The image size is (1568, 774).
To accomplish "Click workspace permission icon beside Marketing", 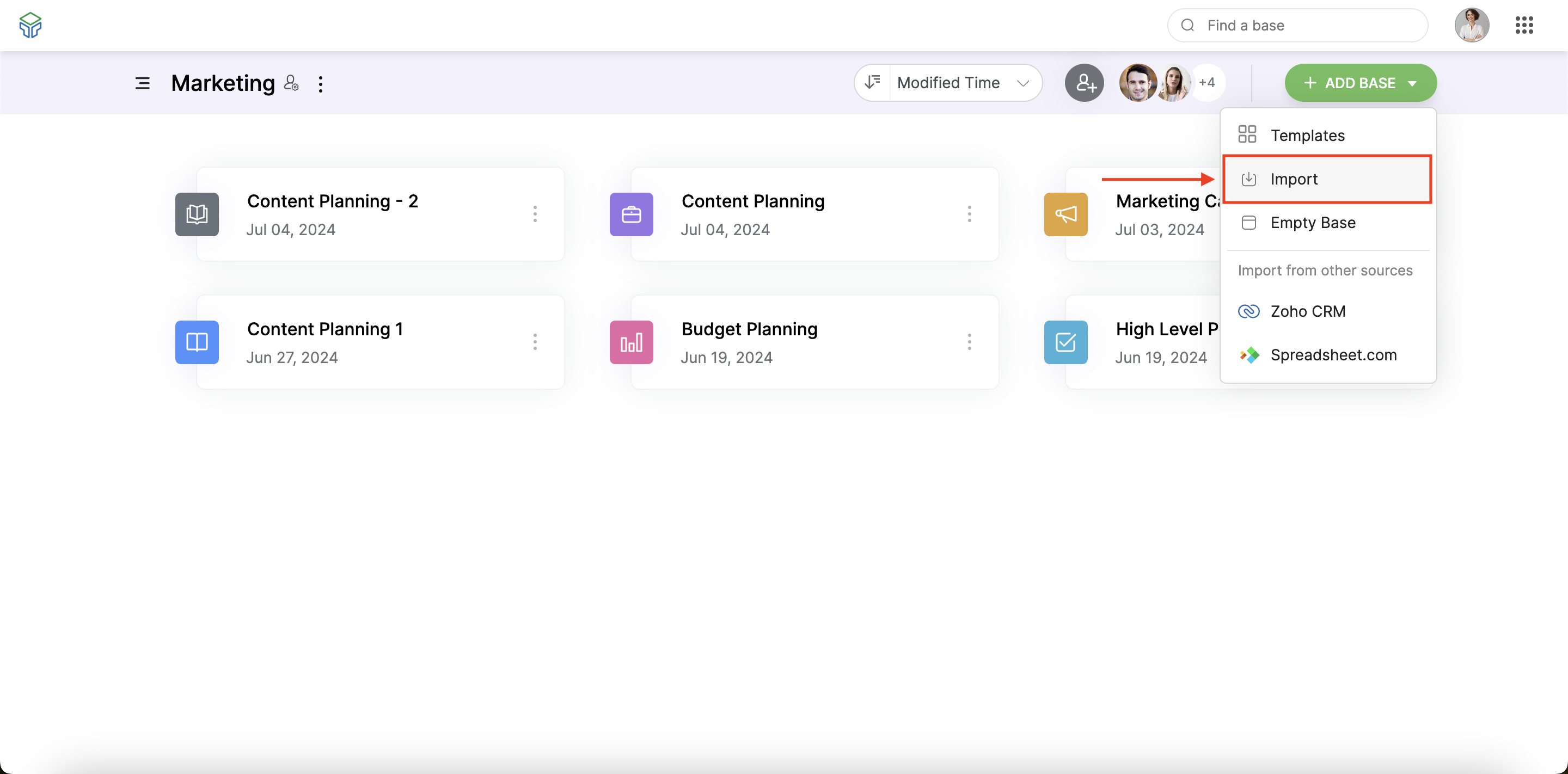I will click(292, 83).
